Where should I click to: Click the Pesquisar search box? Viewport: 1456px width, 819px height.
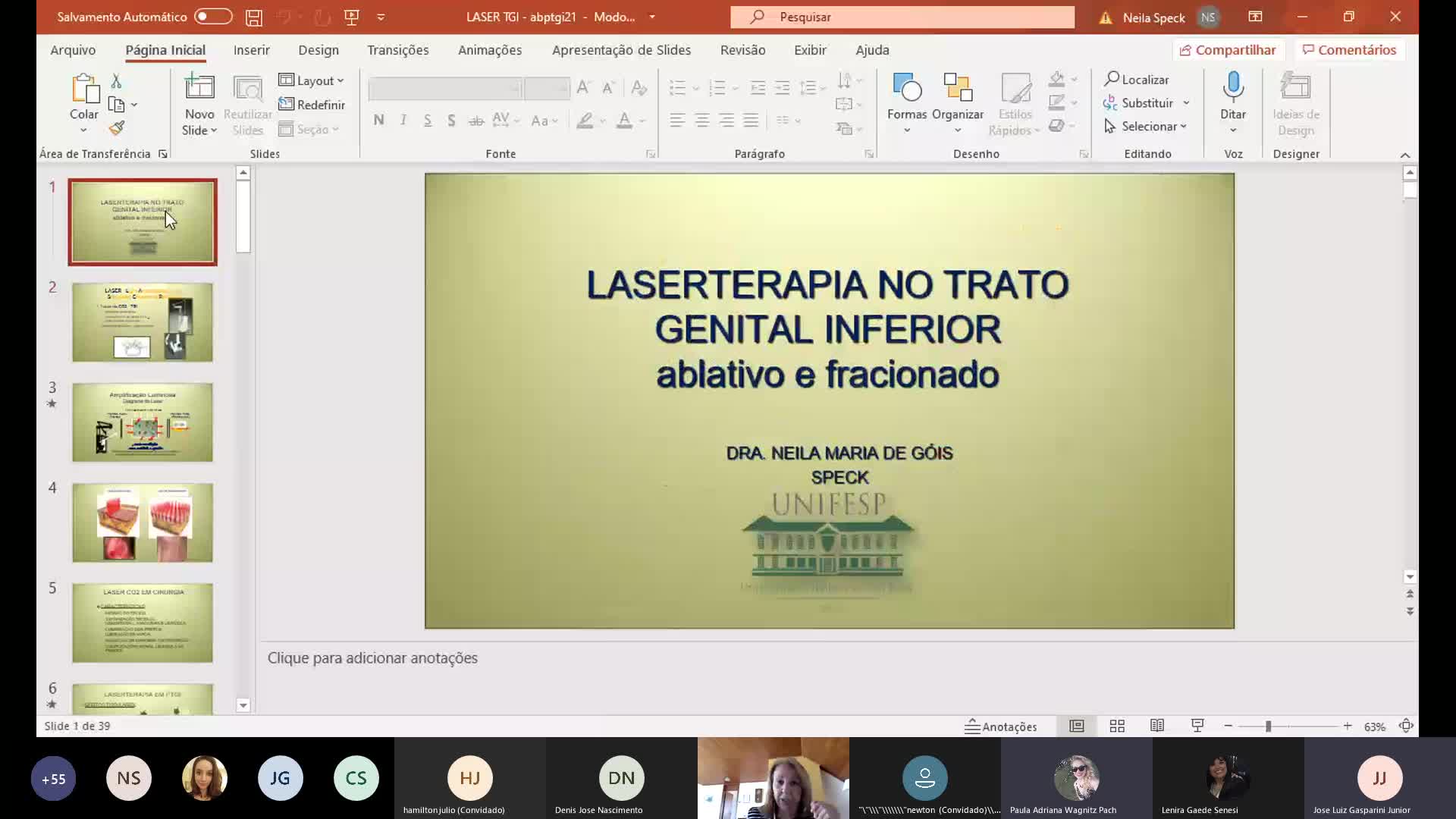902,17
